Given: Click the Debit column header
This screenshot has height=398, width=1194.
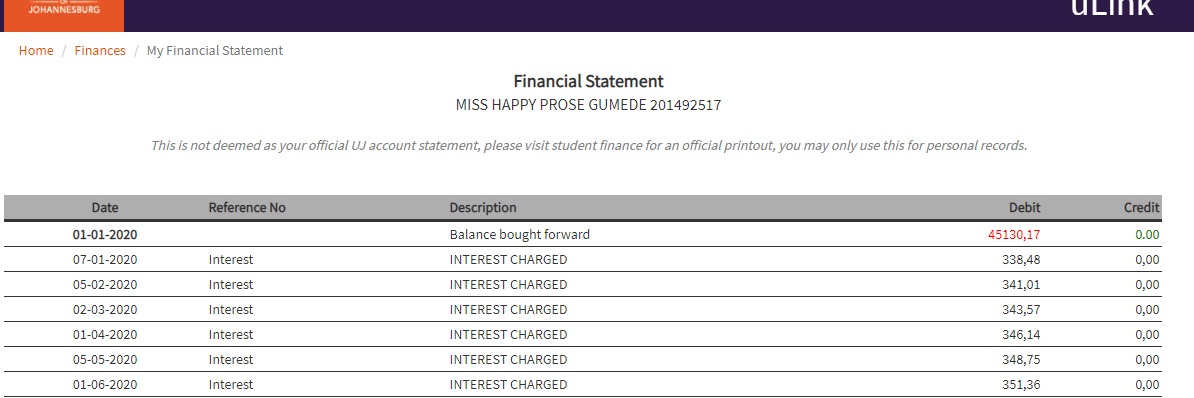Looking at the screenshot, I should click(1024, 207).
